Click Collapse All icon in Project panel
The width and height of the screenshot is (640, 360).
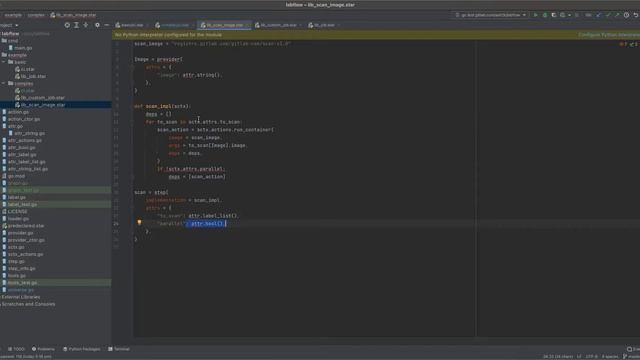coord(86,25)
